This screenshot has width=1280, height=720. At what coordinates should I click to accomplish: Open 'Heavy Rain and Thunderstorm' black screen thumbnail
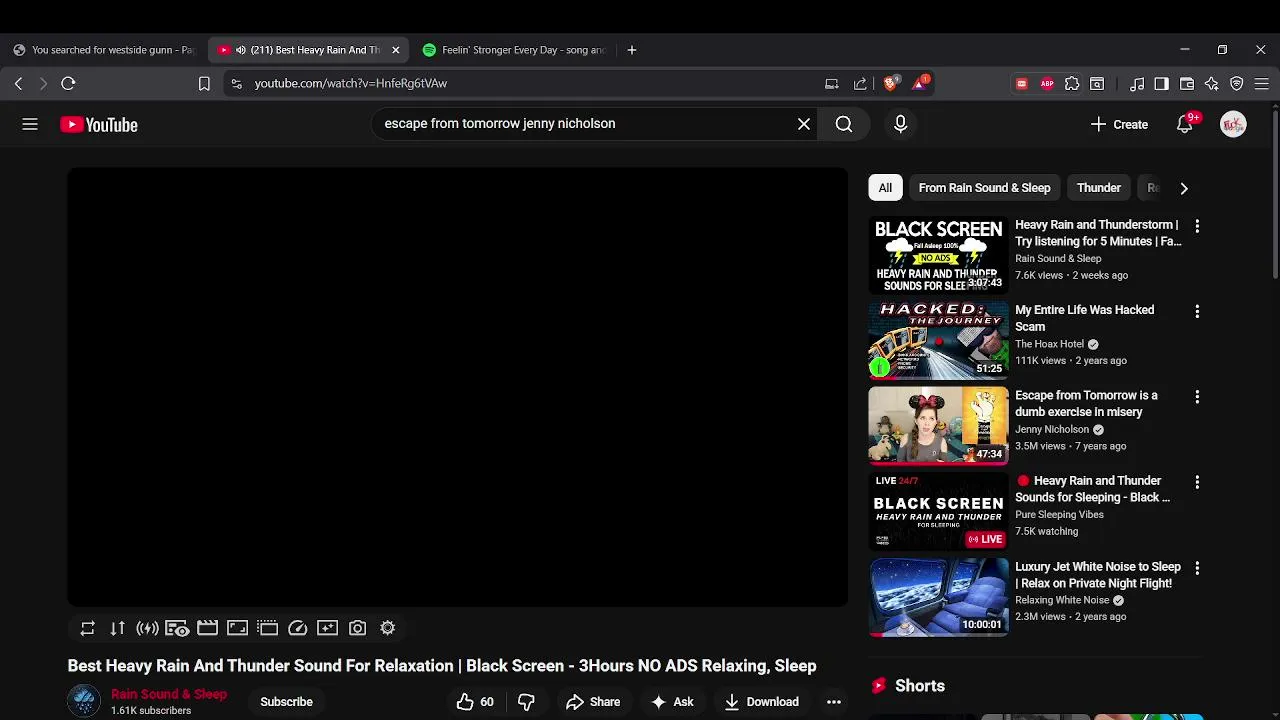(x=938, y=255)
